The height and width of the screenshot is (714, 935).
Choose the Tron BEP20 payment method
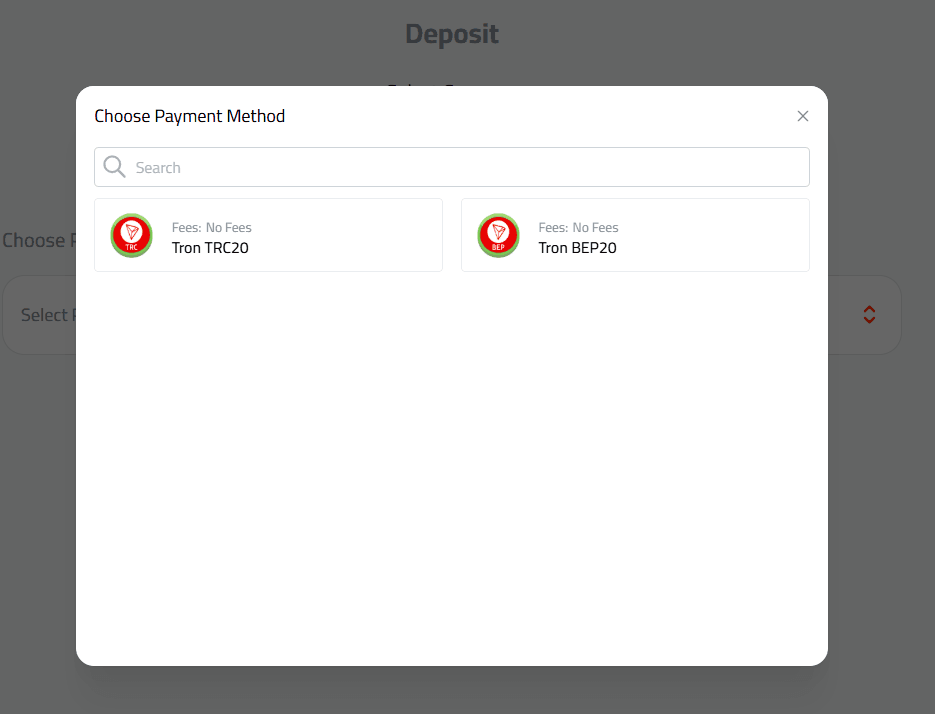click(x=635, y=235)
